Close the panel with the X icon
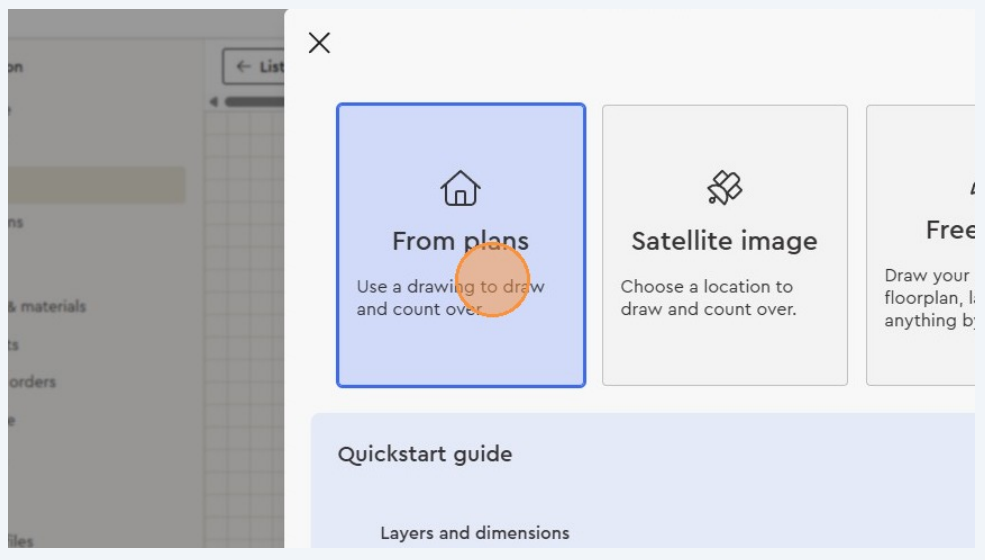 click(x=319, y=43)
